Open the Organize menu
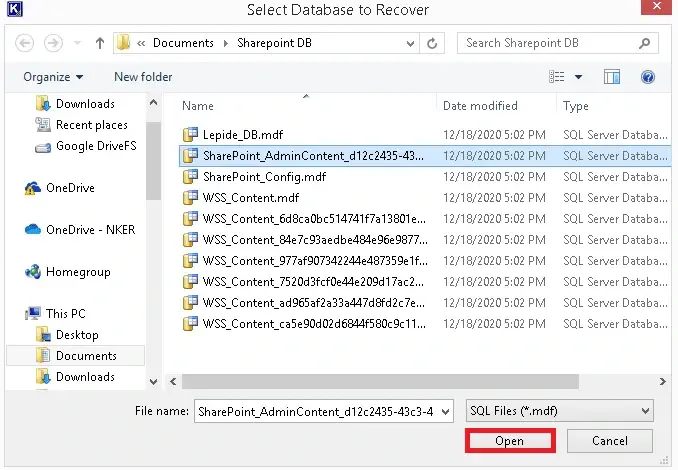Viewport: 678px width, 470px height. coord(53,77)
